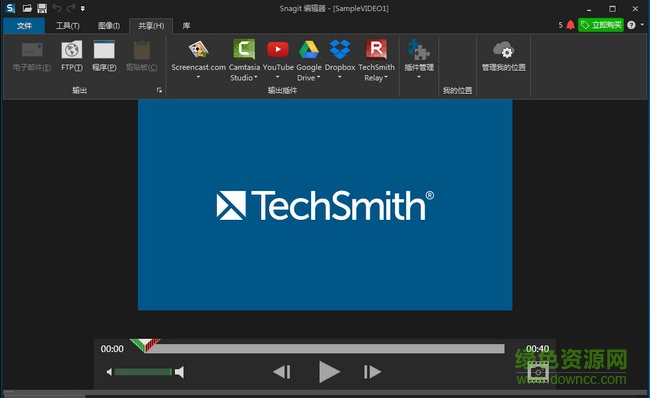The width and height of the screenshot is (650, 398).
Task: Expand the TechSmith Relay dropdown arrow
Action: click(x=386, y=78)
